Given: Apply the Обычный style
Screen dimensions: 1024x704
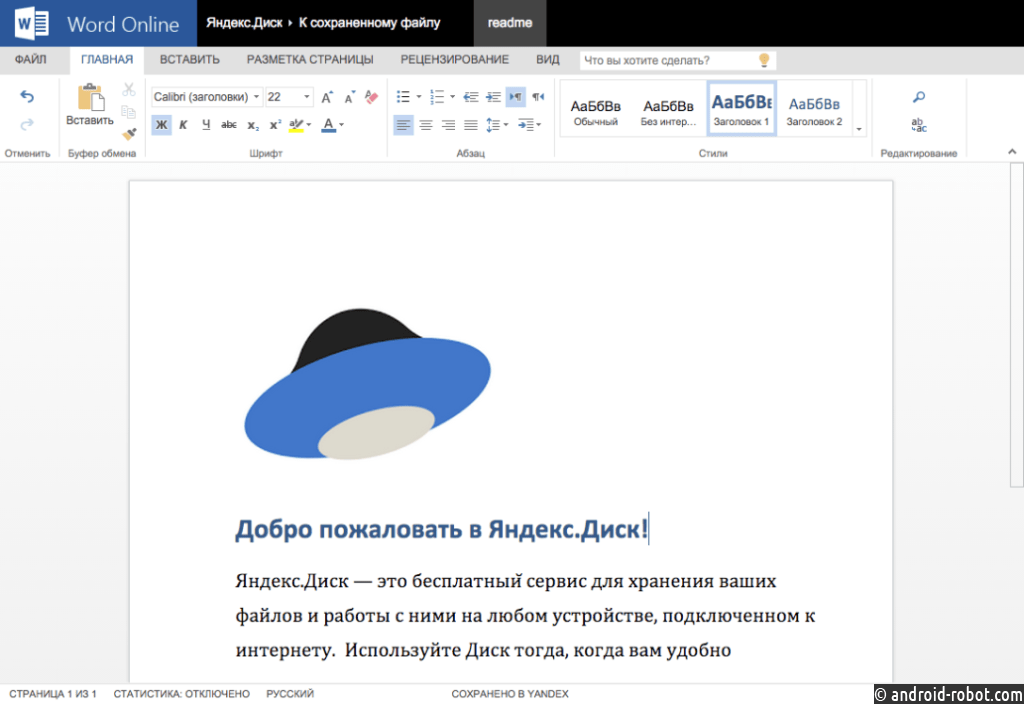Looking at the screenshot, I should click(596, 109).
